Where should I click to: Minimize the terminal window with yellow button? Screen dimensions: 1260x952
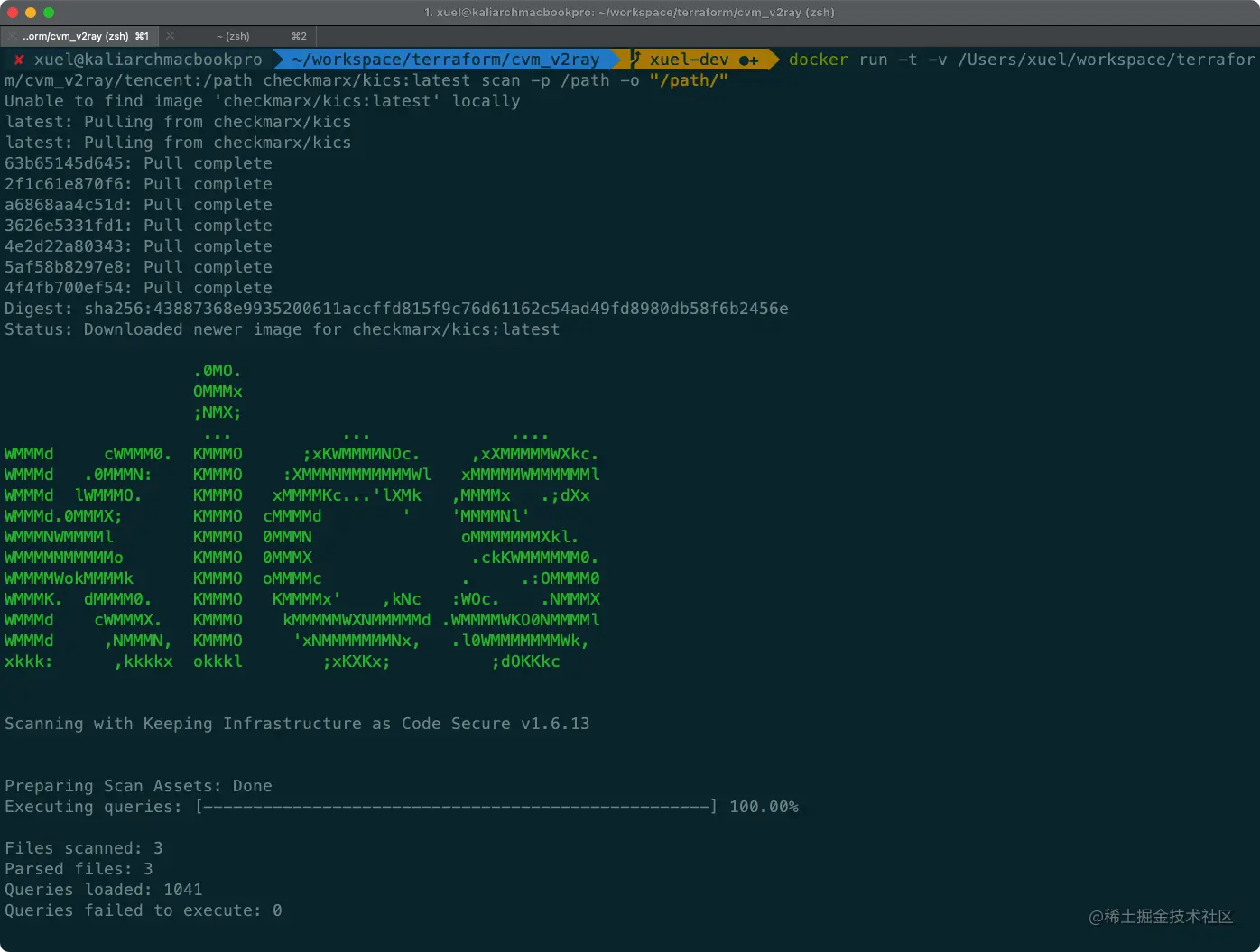(31, 13)
